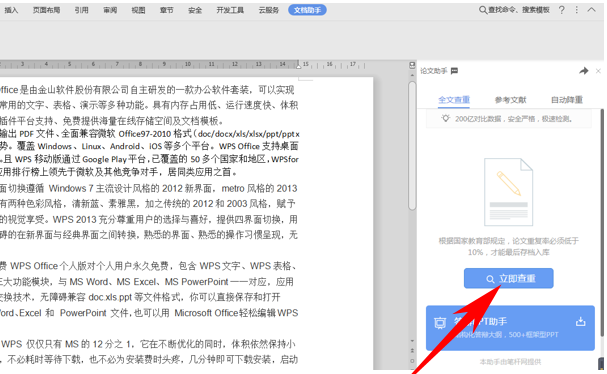Select the 开发工具 ribbon tab

pyautogui.click(x=230, y=10)
